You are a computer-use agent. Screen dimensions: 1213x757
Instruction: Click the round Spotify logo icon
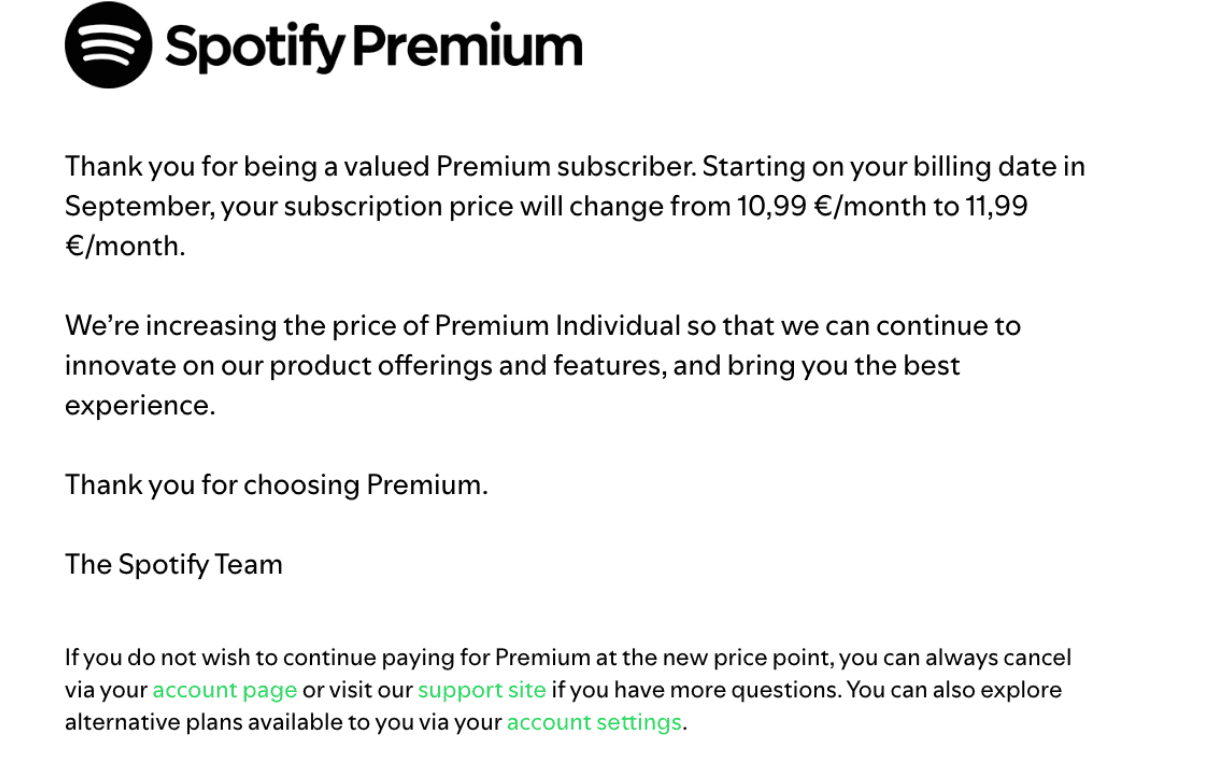click(109, 45)
